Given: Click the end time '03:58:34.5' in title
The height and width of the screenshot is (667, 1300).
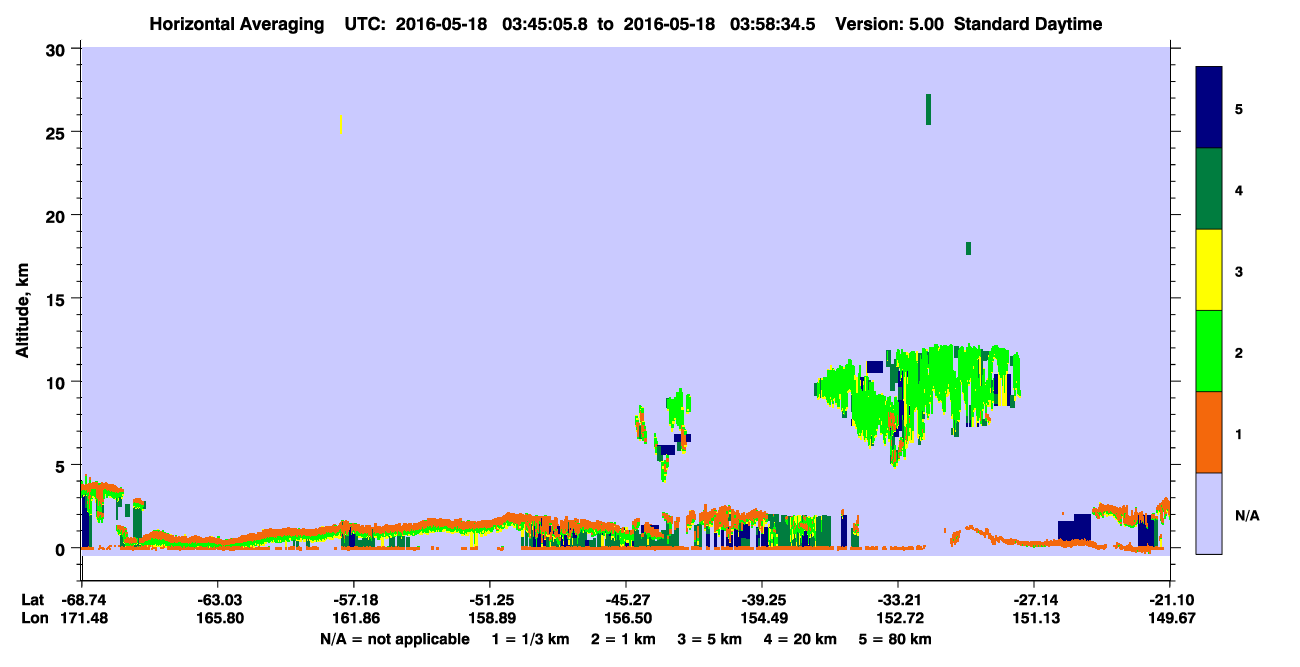Looking at the screenshot, I should 772,24.
